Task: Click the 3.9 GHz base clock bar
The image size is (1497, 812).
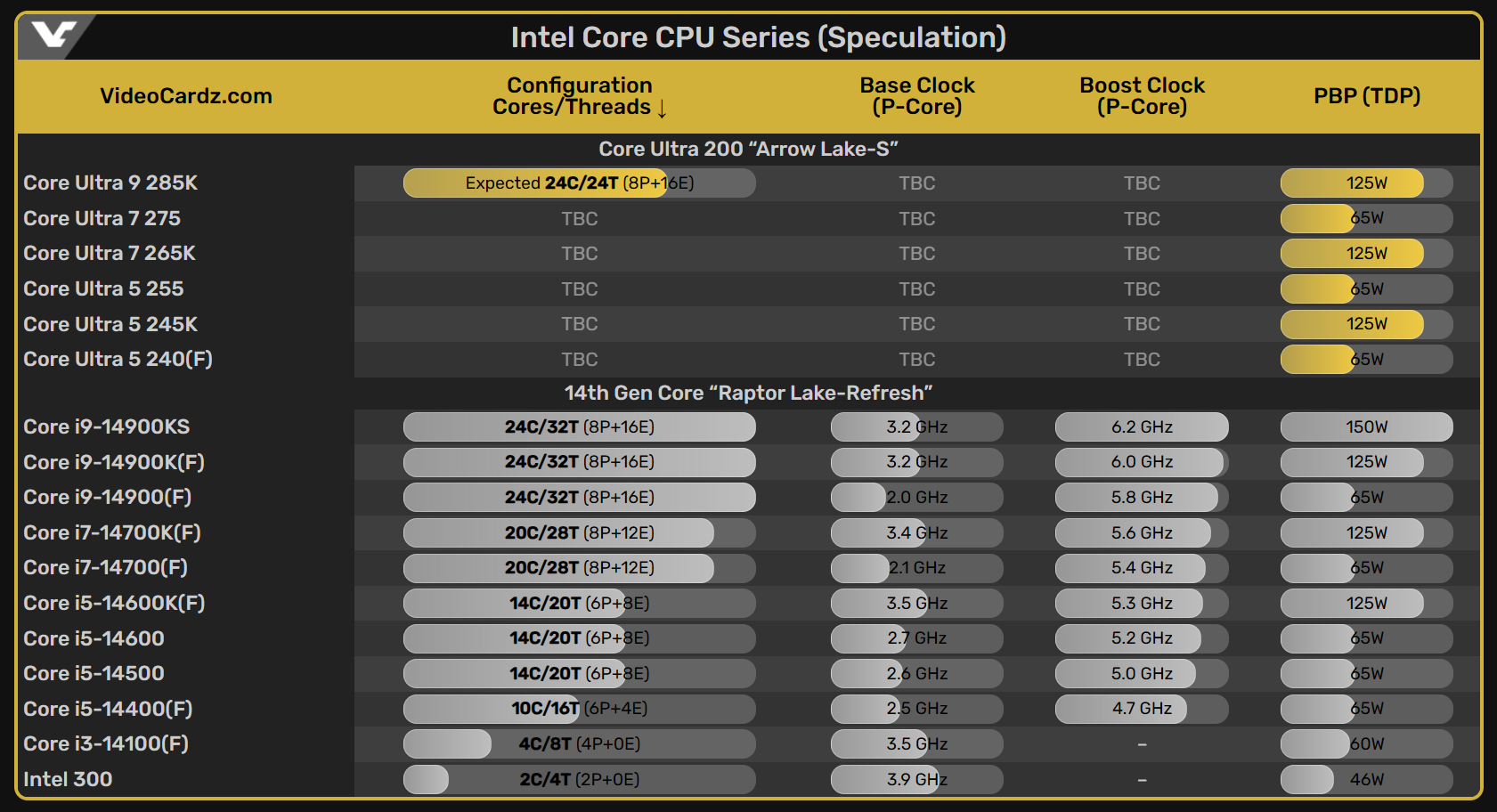Action: pos(917,779)
